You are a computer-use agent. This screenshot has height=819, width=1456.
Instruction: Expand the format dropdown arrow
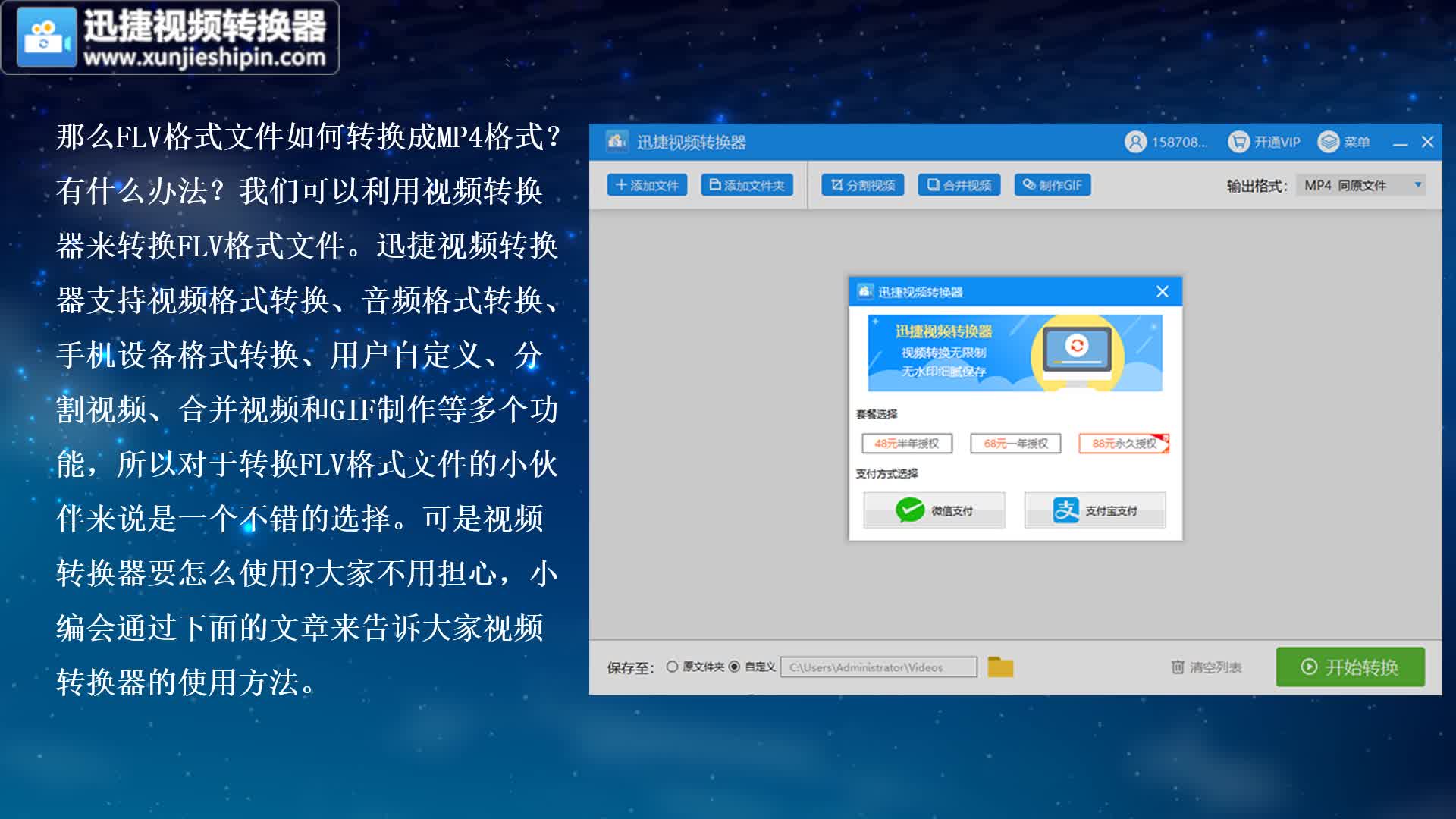coord(1417,184)
